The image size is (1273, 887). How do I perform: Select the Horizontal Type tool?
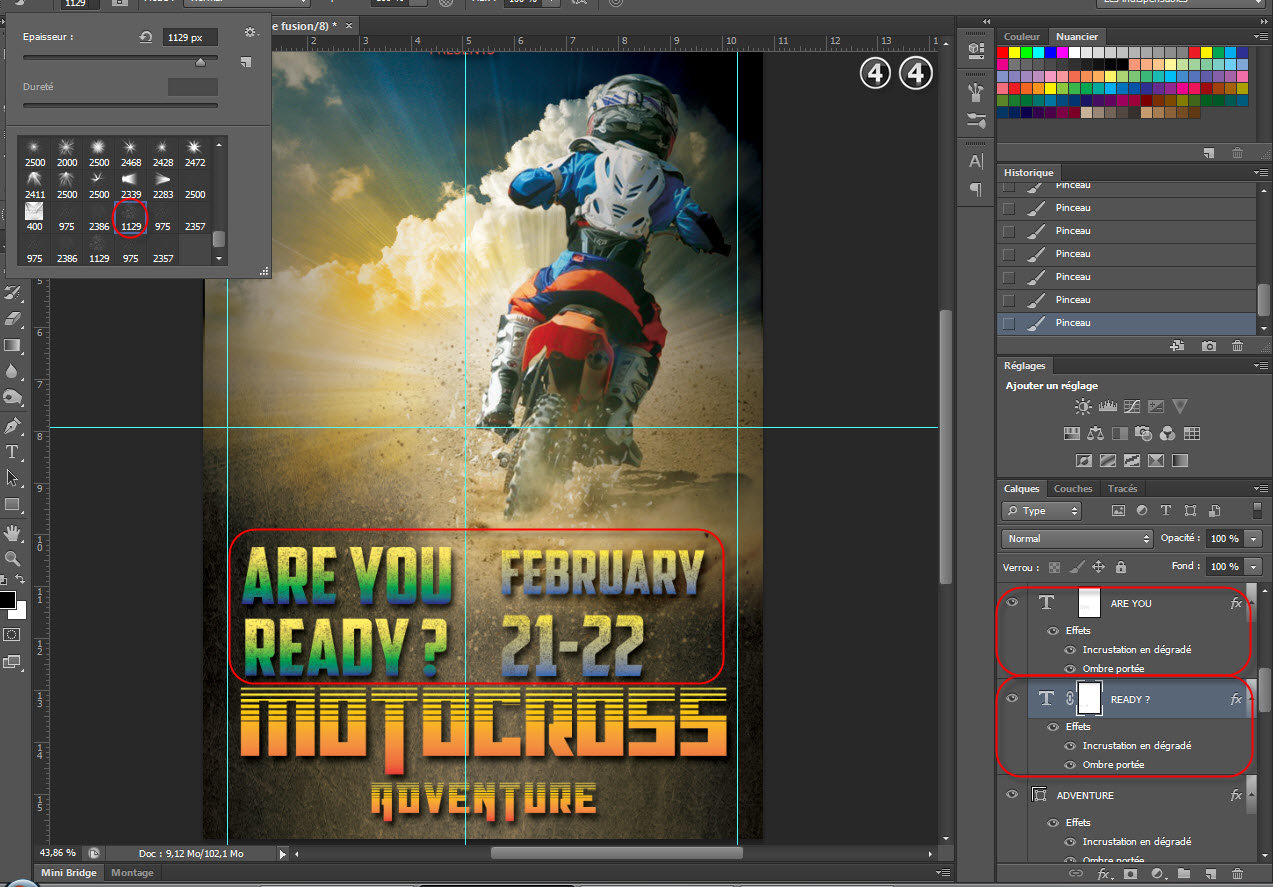click(13, 453)
